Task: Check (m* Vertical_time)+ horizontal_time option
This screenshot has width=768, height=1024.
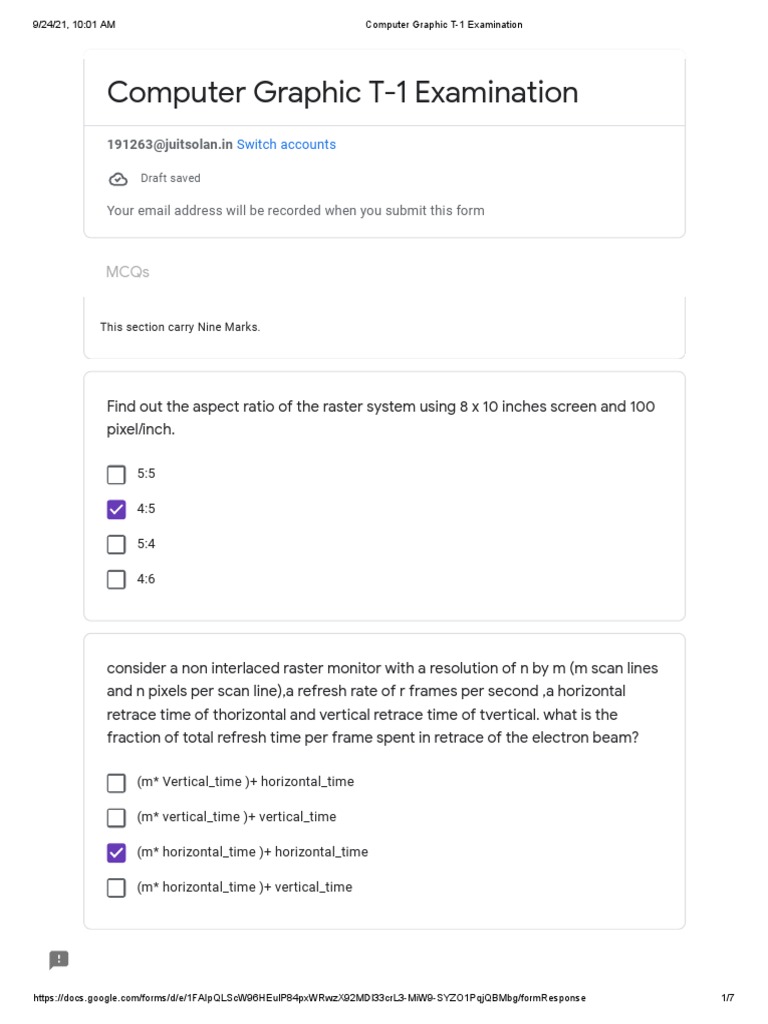Action: [116, 782]
